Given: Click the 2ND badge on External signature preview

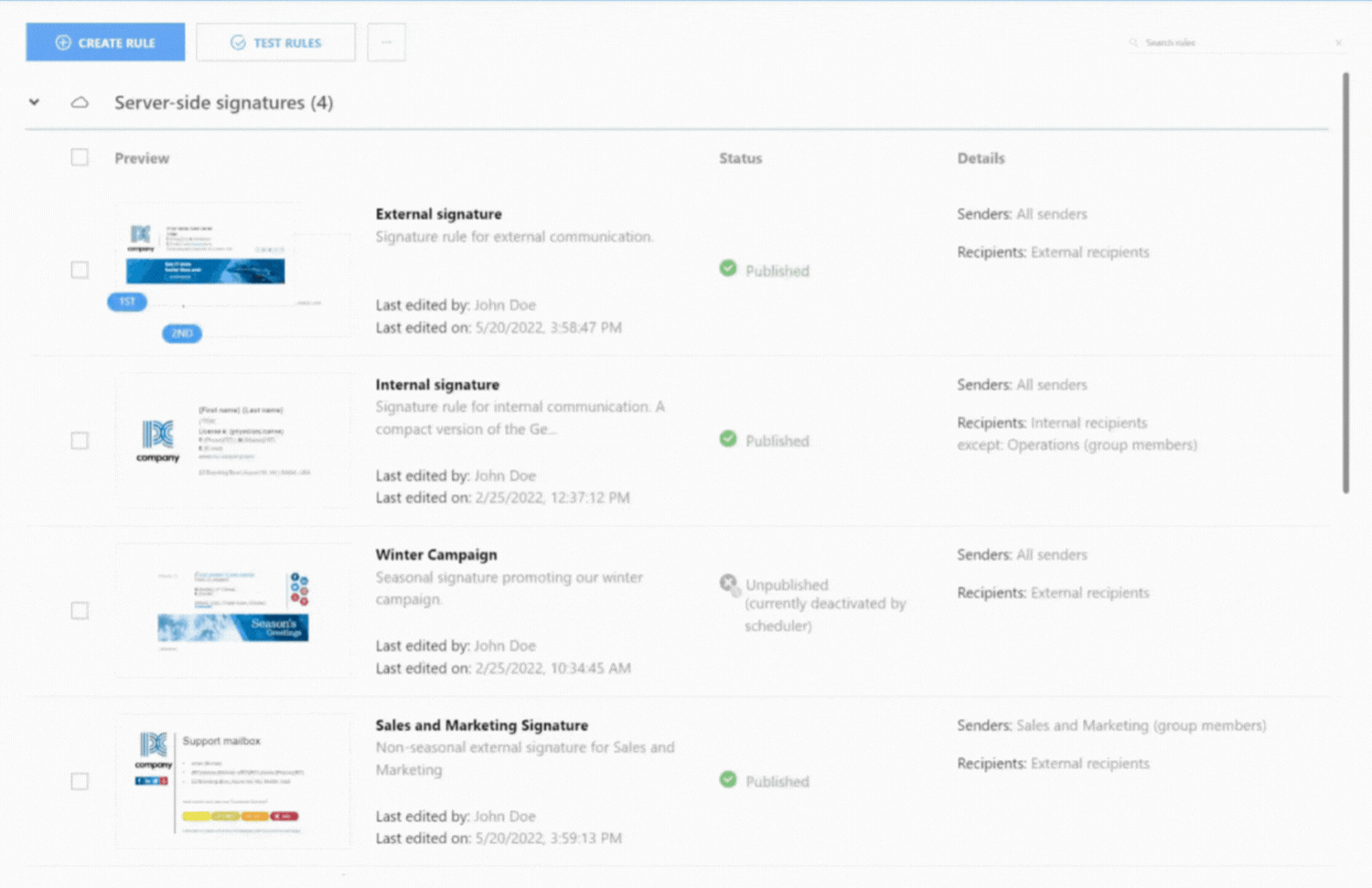Looking at the screenshot, I should [x=182, y=333].
